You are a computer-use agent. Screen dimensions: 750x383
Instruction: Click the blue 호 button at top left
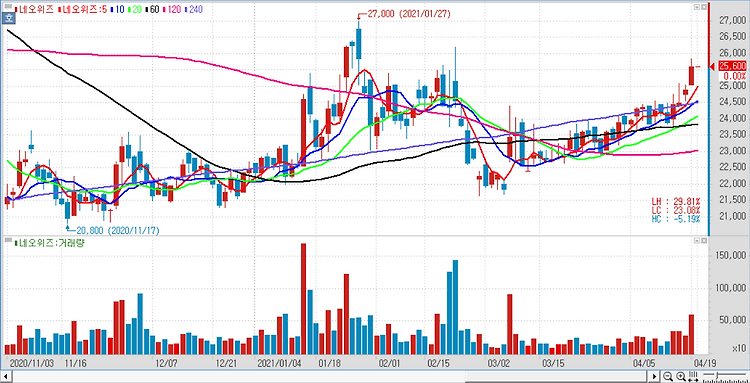pos(8,18)
